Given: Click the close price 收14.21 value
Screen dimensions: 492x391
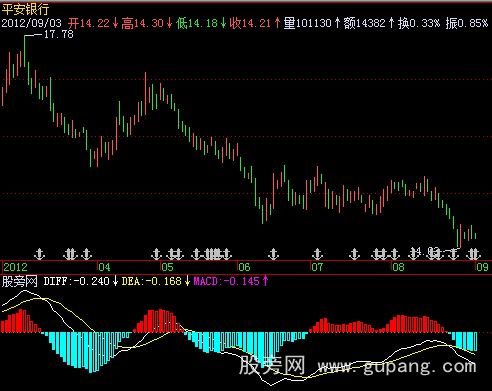Looking at the screenshot, I should click(250, 23).
